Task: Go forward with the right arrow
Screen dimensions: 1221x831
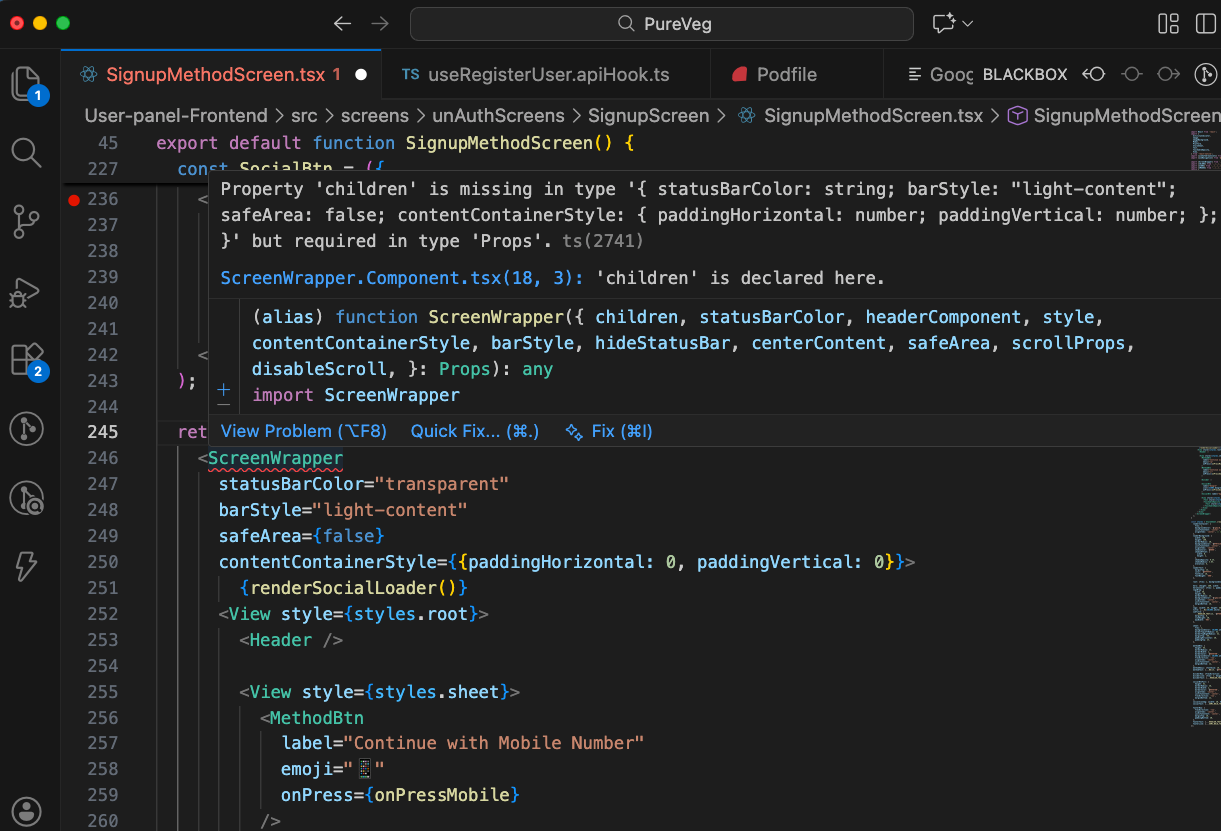Action: pos(380,23)
